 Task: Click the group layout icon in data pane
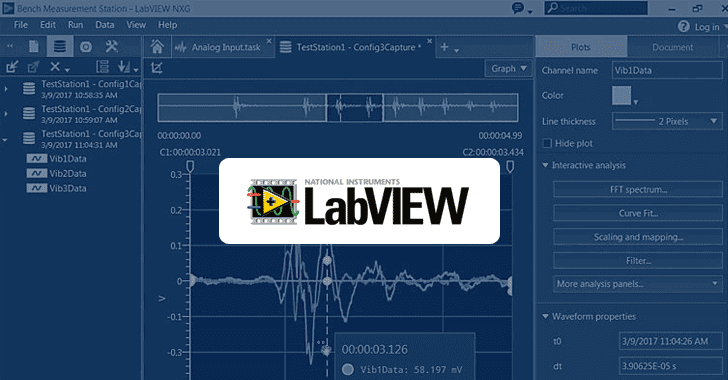[x=102, y=67]
